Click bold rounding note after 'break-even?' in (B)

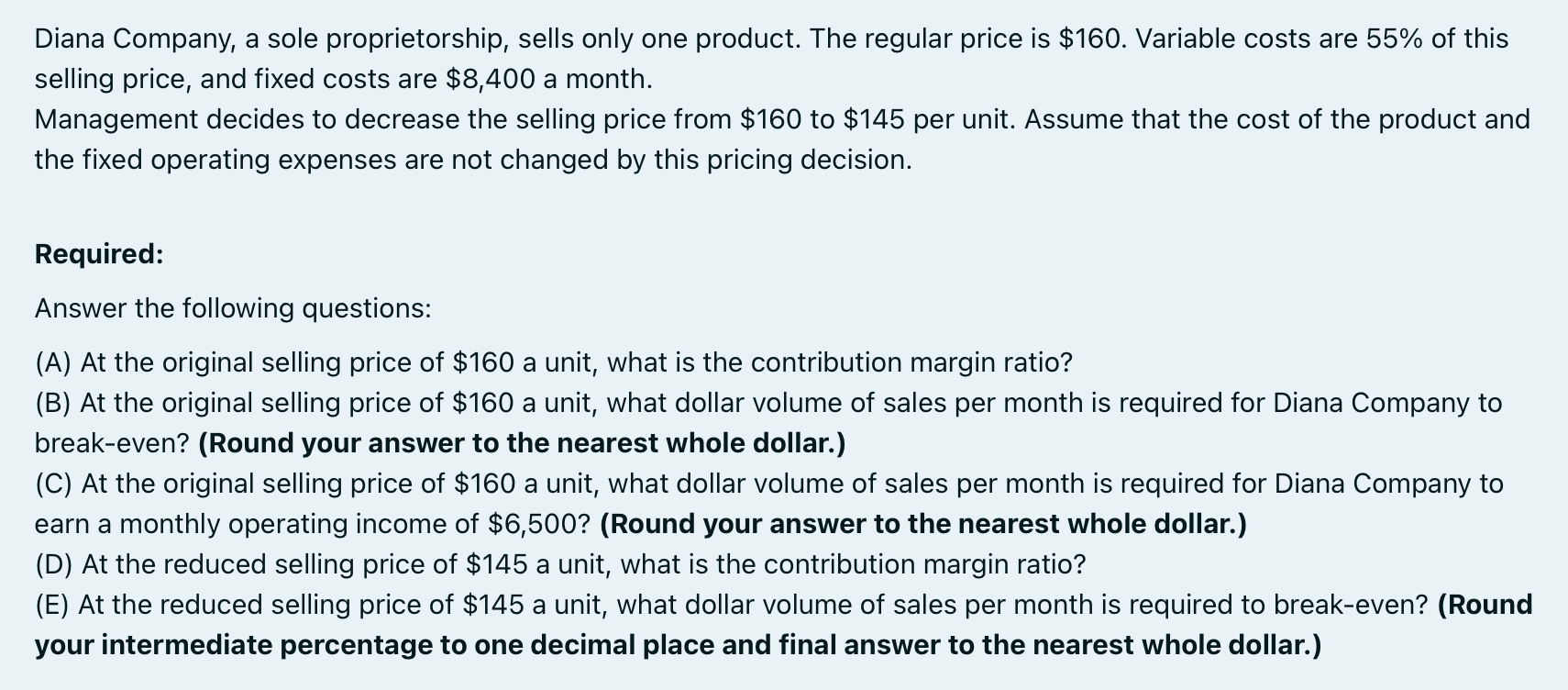(522, 443)
